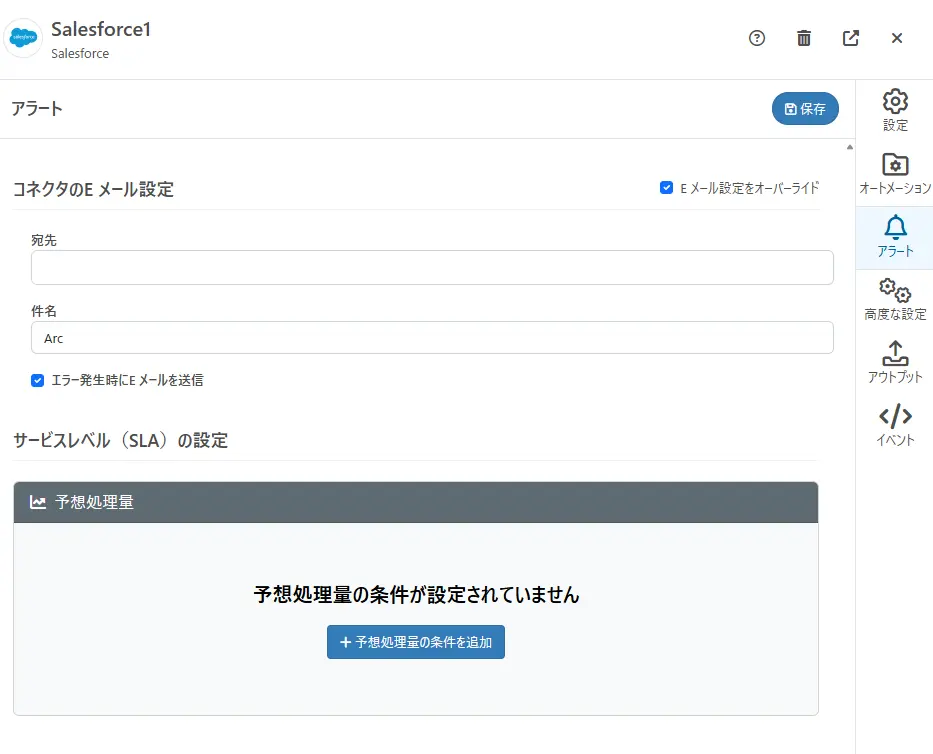Image resolution: width=933 pixels, height=754 pixels.
Task: Click the サービスレベル（SLA）の設定 heading
Action: tap(121, 440)
